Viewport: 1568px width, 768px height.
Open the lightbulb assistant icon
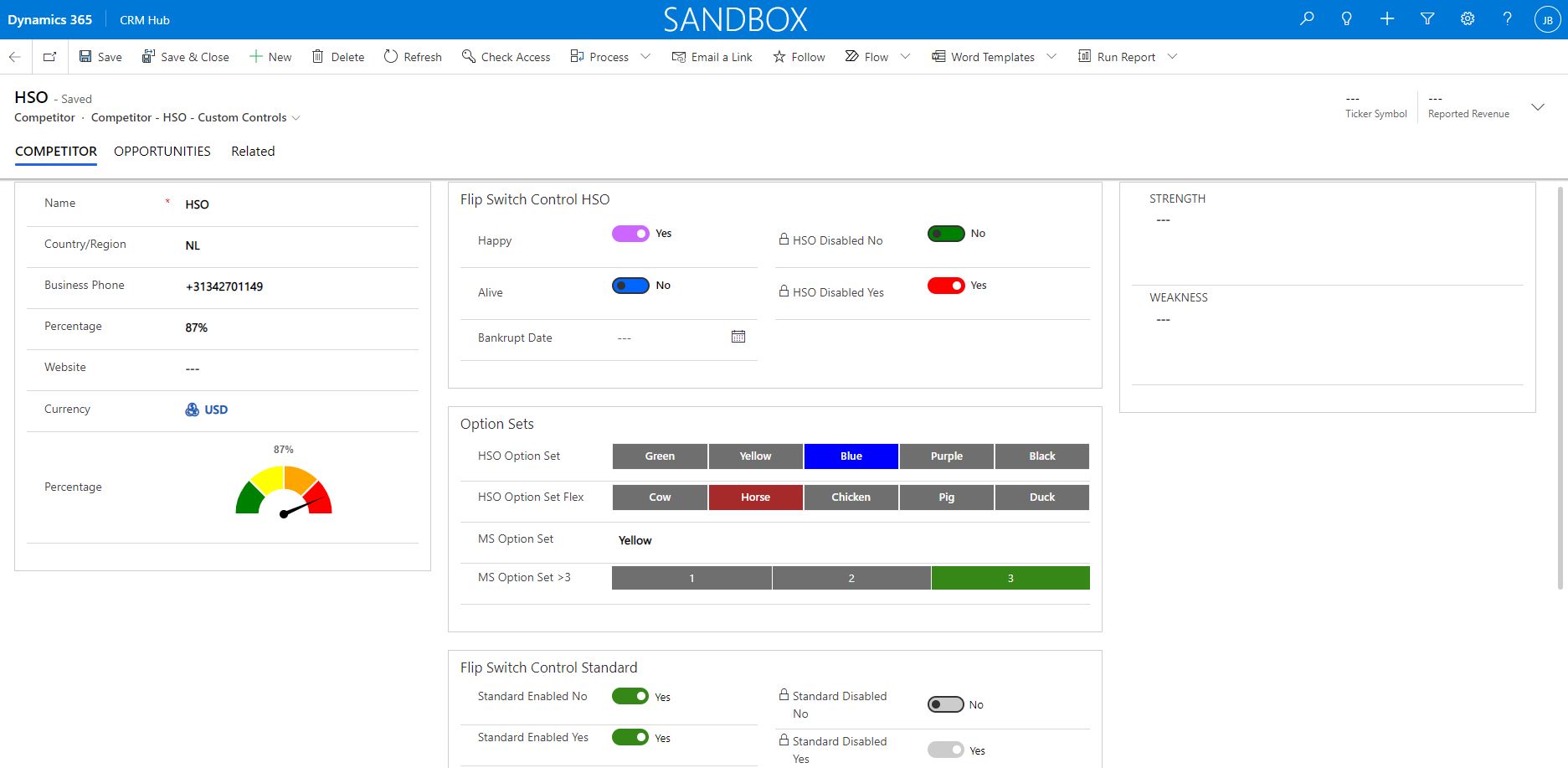[1346, 18]
